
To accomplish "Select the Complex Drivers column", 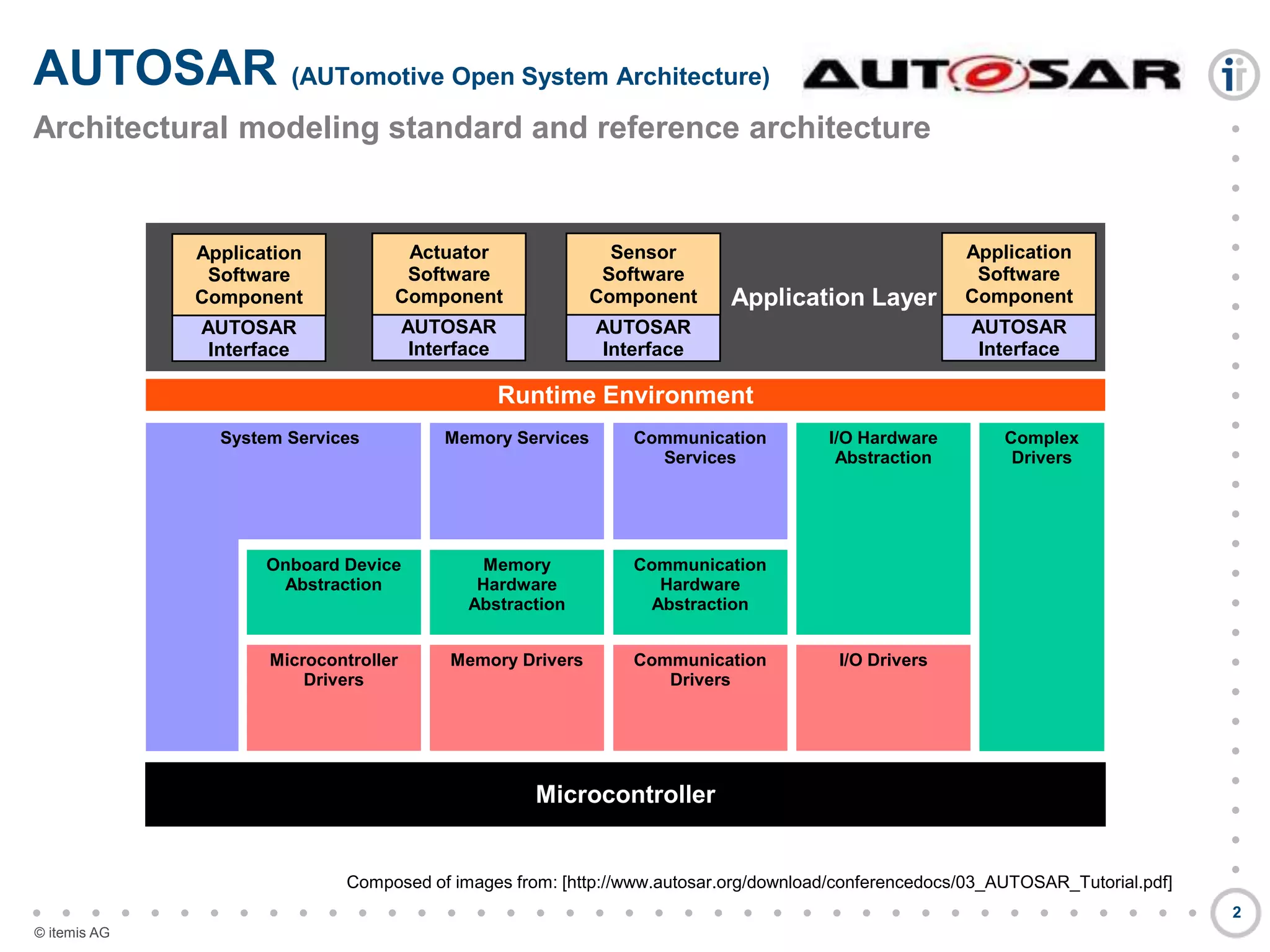I will (x=1041, y=586).
